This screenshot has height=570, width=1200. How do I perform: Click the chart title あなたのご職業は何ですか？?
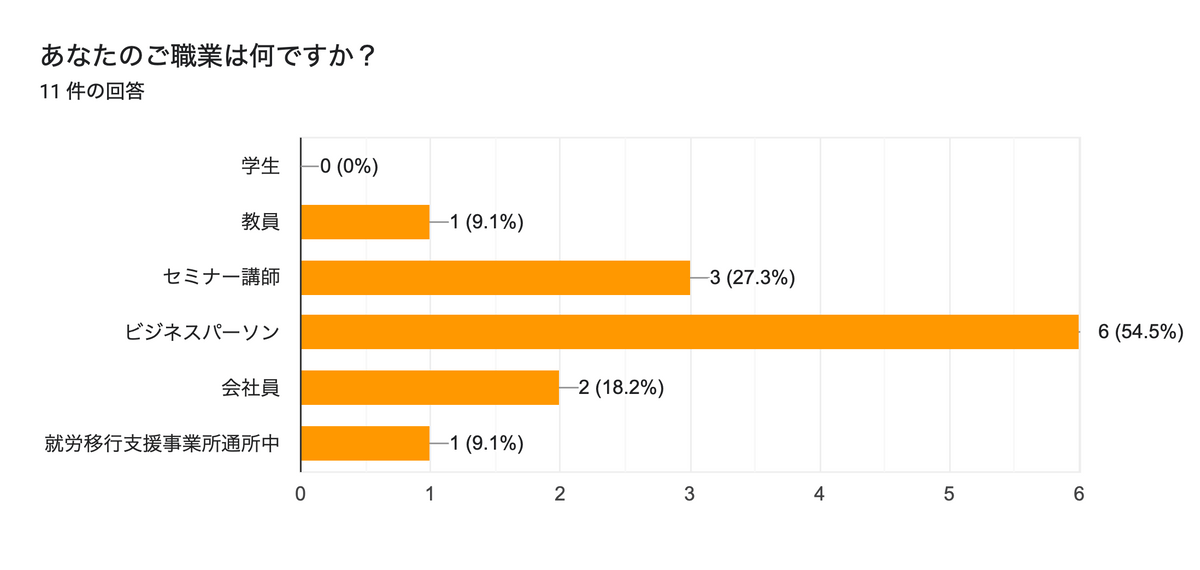(208, 56)
